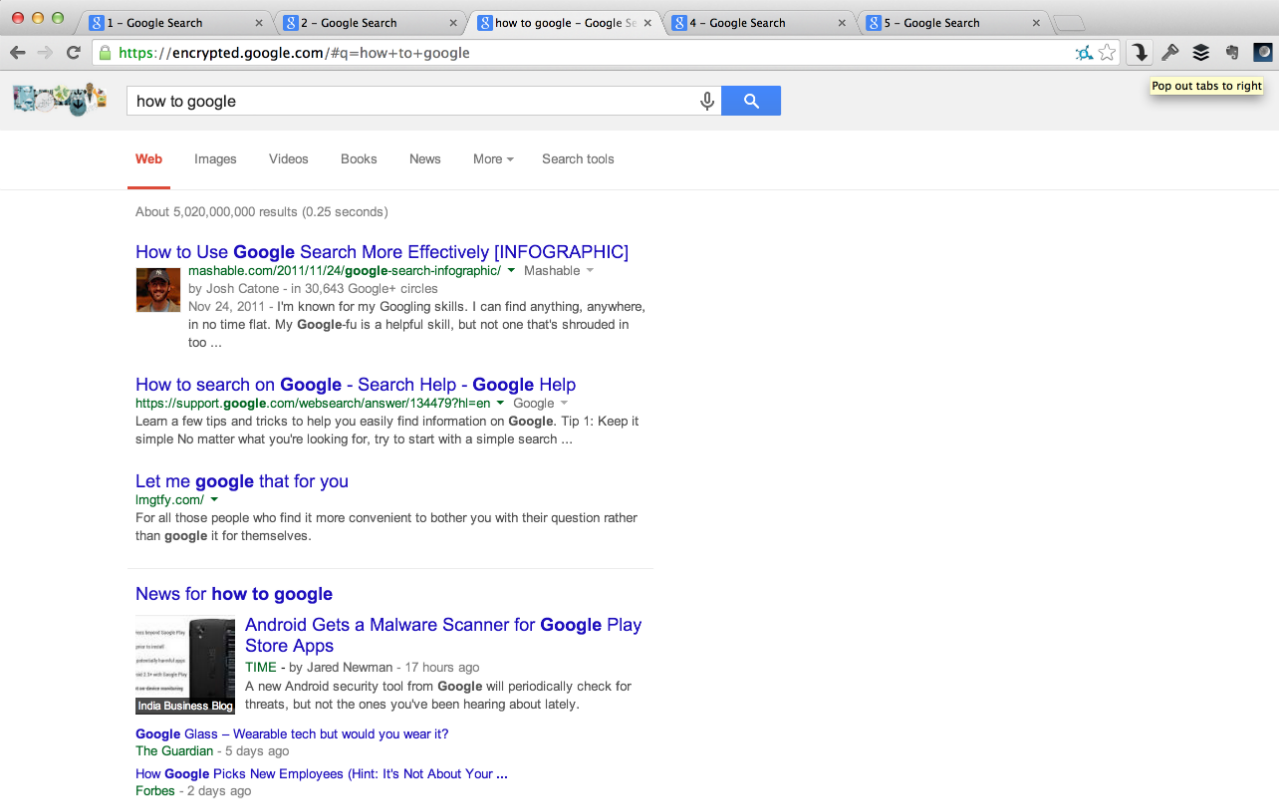This screenshot has width=1280, height=800.
Task: Open the Evernote elephant extension icon
Action: pyautogui.click(x=1232, y=53)
